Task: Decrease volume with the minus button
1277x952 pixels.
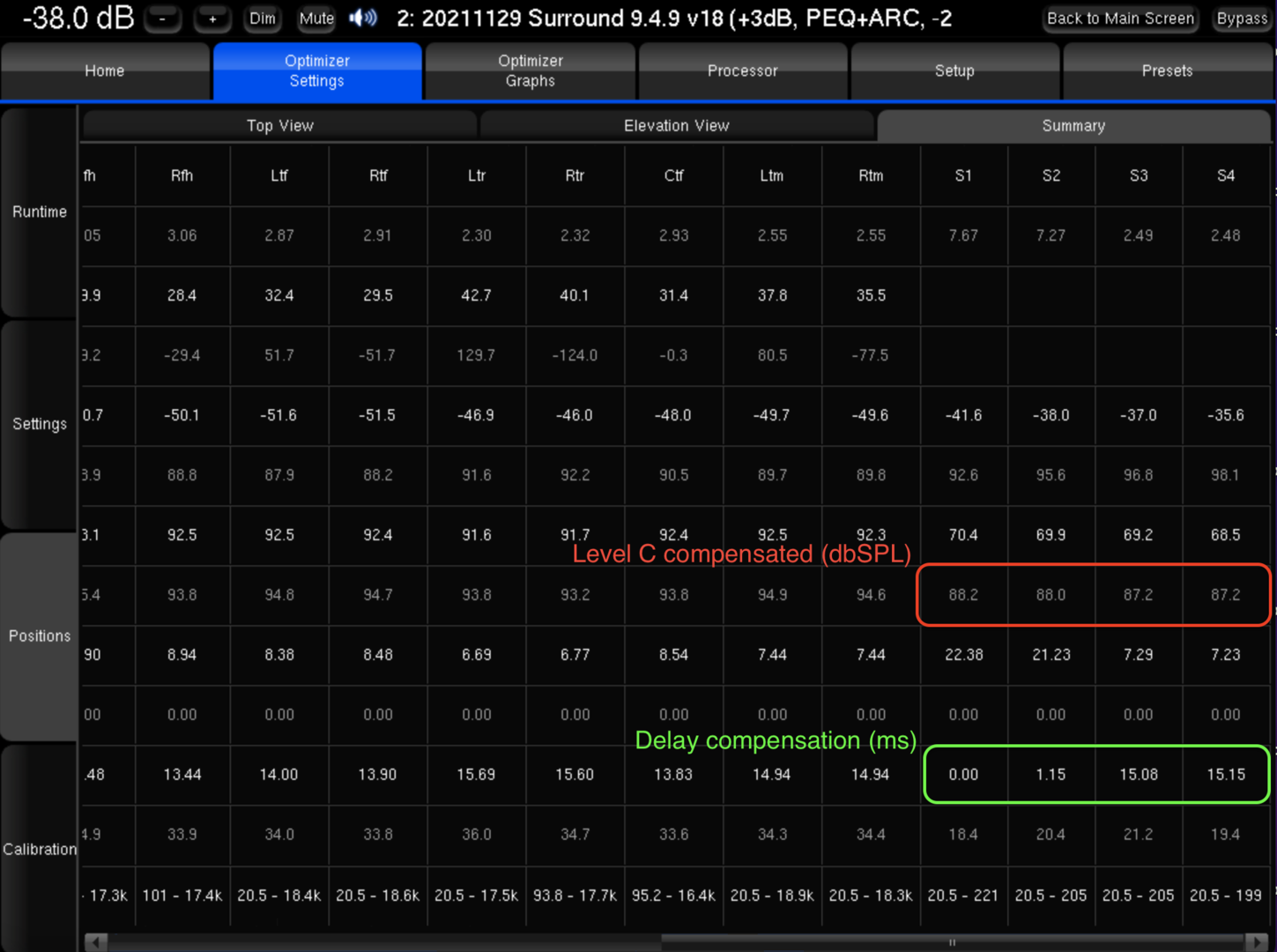Action: click(x=162, y=19)
